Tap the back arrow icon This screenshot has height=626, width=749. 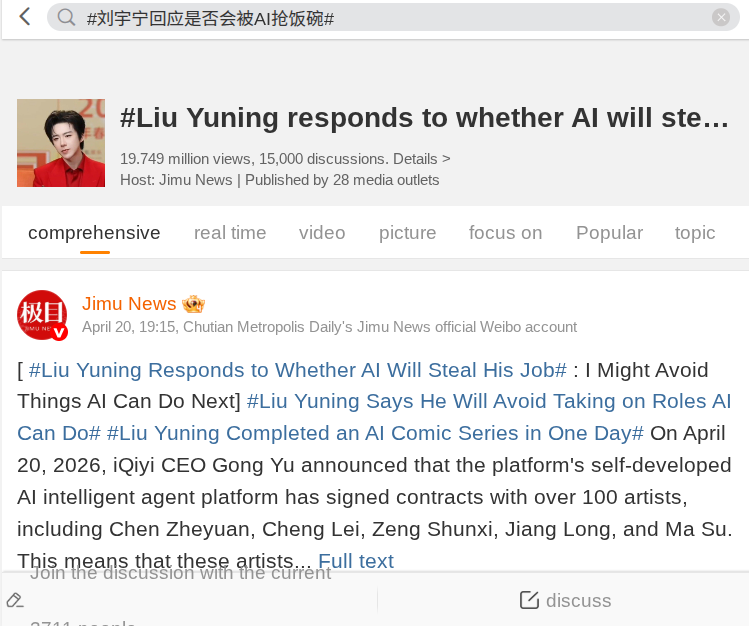coord(25,17)
